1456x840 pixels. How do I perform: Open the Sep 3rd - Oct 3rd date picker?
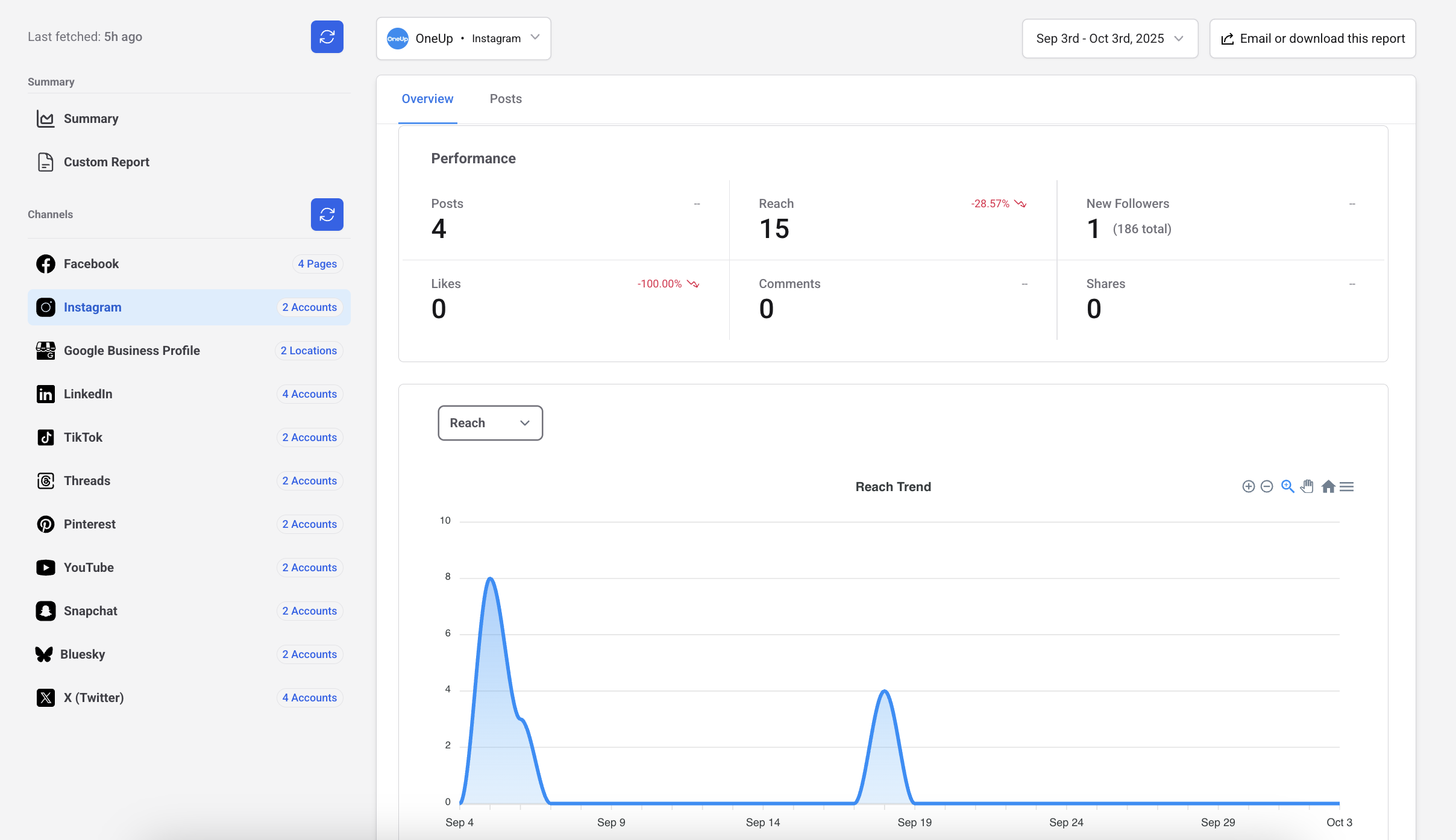tap(1109, 38)
